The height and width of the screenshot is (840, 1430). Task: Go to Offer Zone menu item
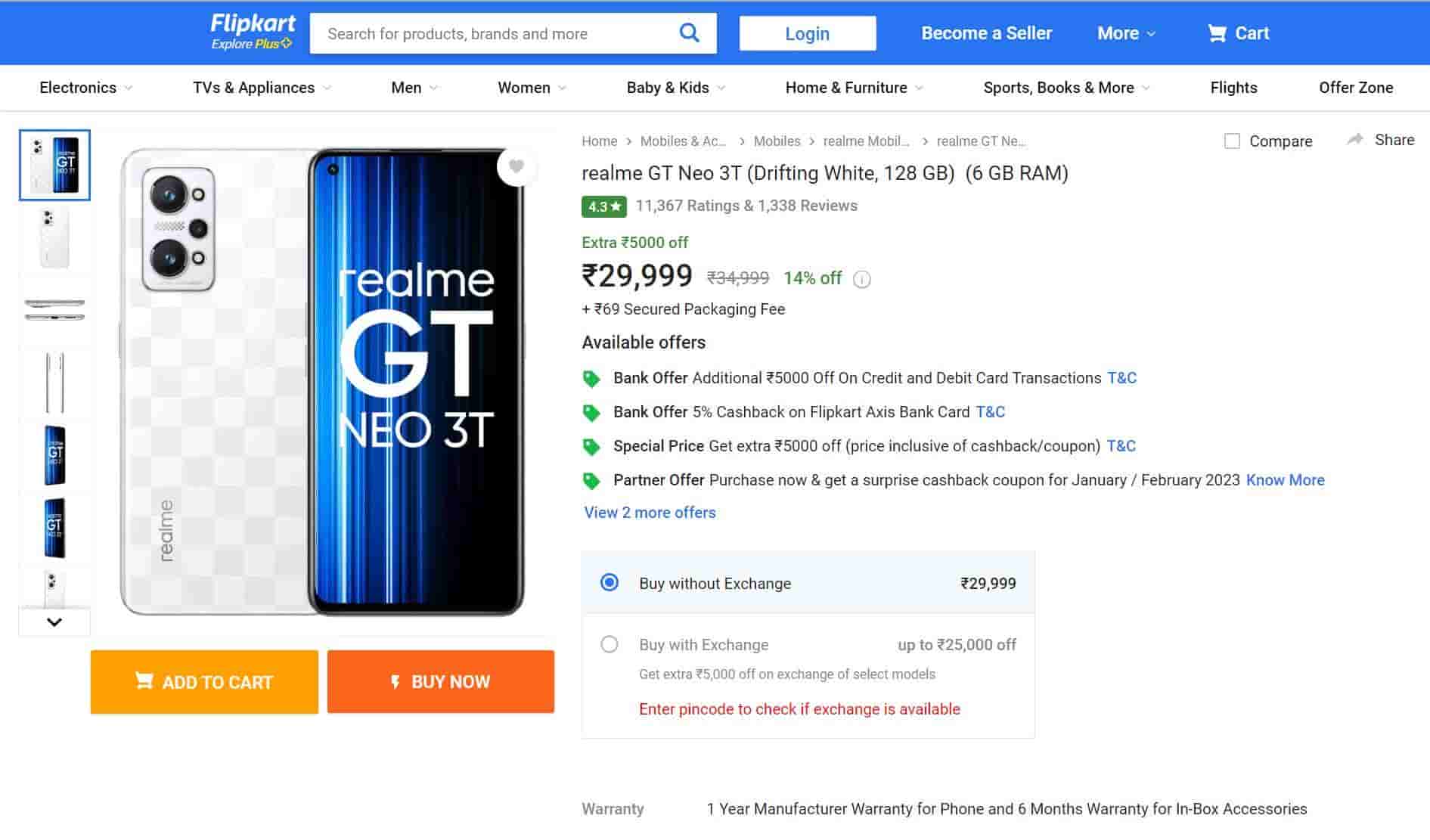coord(1355,88)
